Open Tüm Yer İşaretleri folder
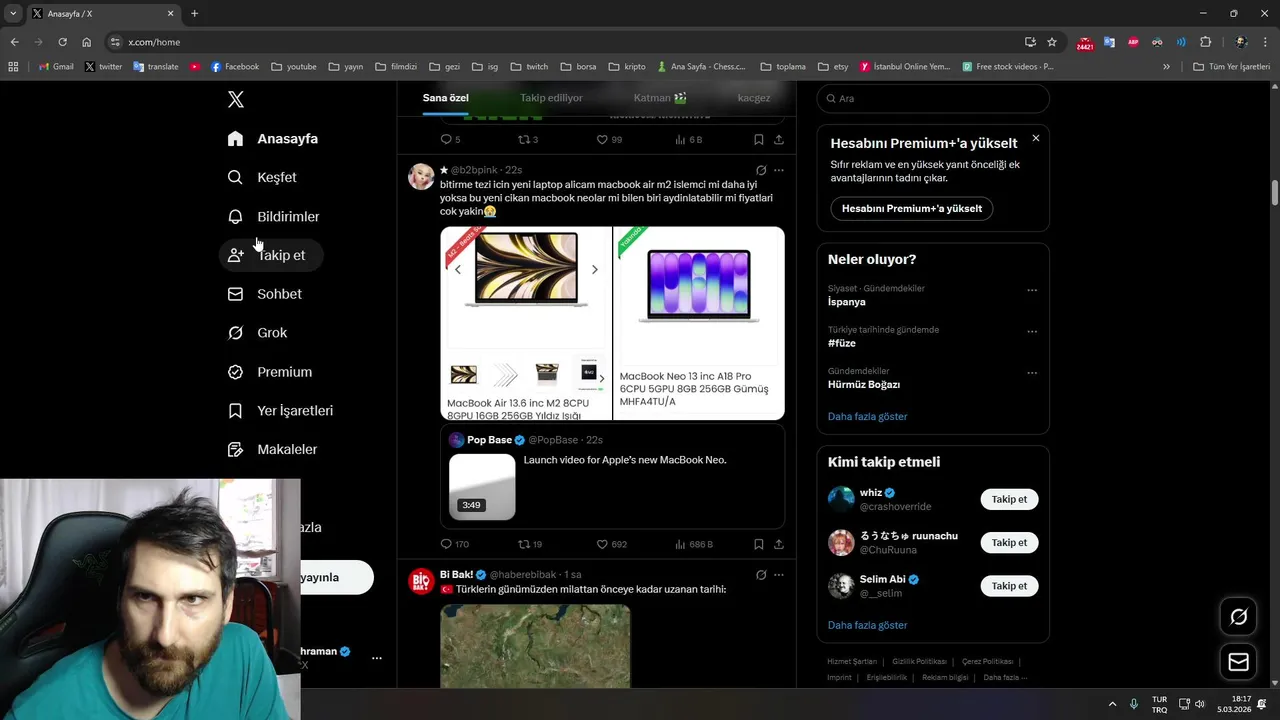 coord(1231,67)
